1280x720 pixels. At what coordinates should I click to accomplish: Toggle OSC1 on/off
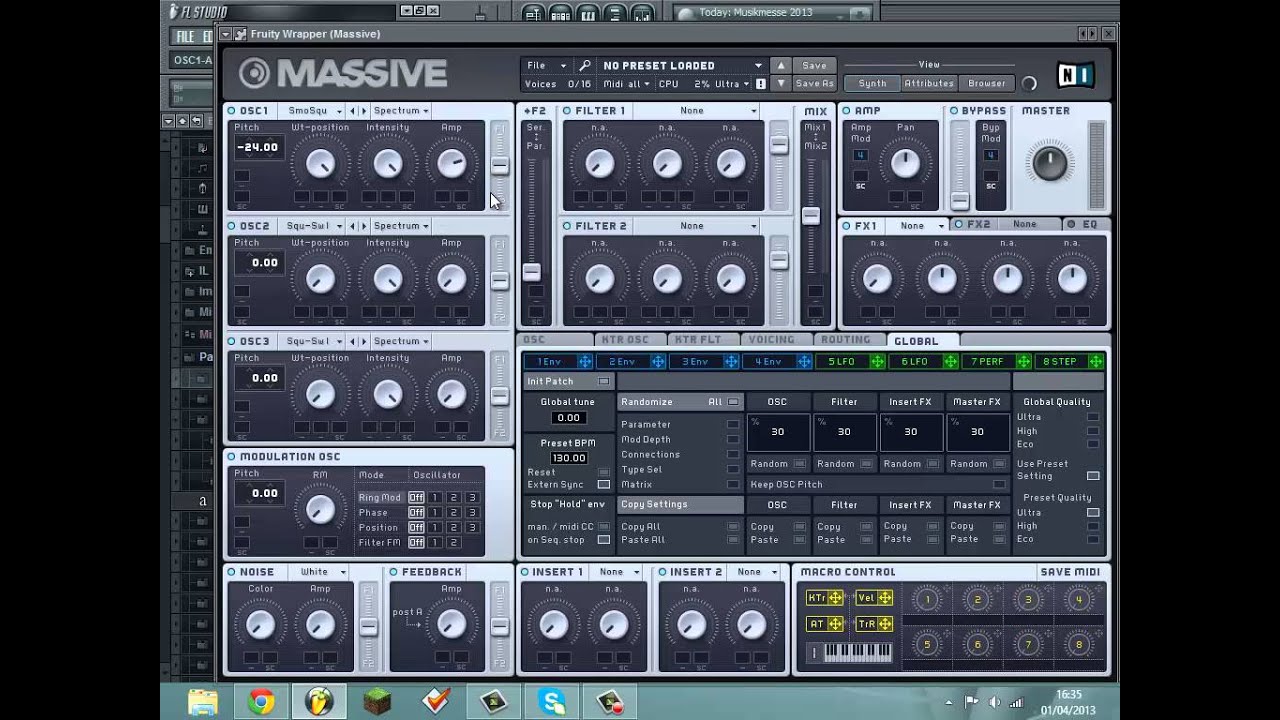pyautogui.click(x=232, y=111)
